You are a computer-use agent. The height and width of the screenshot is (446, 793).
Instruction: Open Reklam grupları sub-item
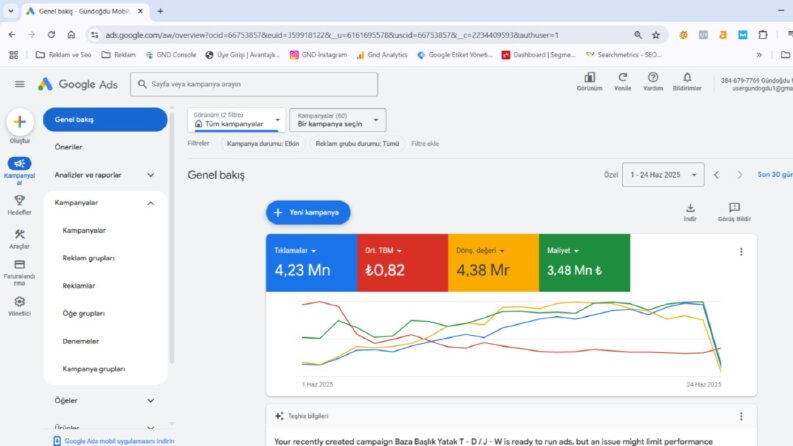(89, 258)
